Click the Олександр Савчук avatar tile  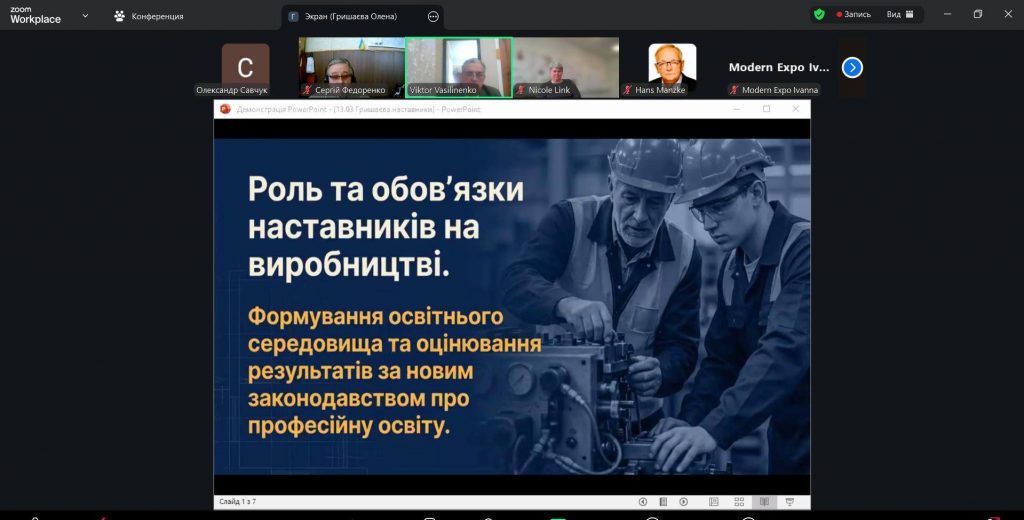245,67
